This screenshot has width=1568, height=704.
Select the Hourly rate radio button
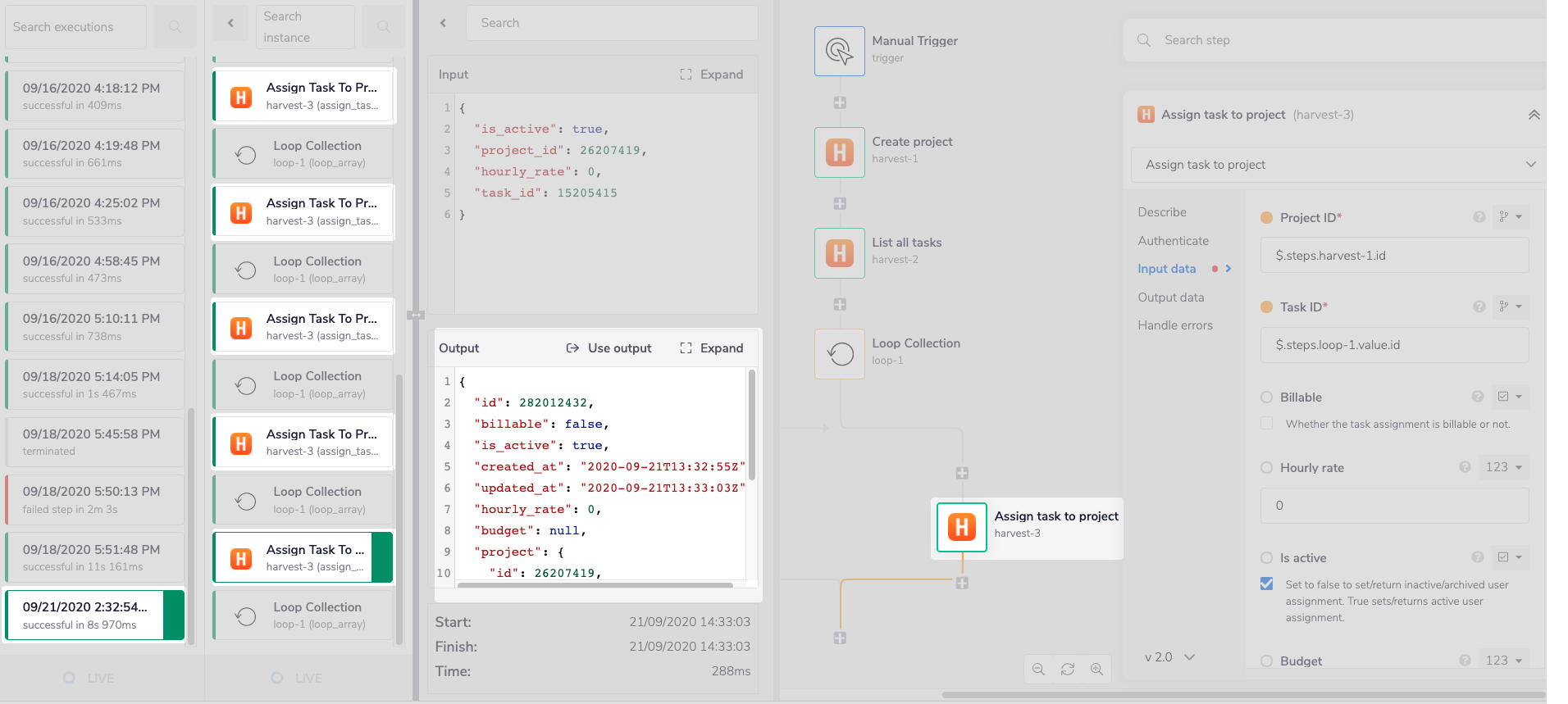click(1266, 468)
